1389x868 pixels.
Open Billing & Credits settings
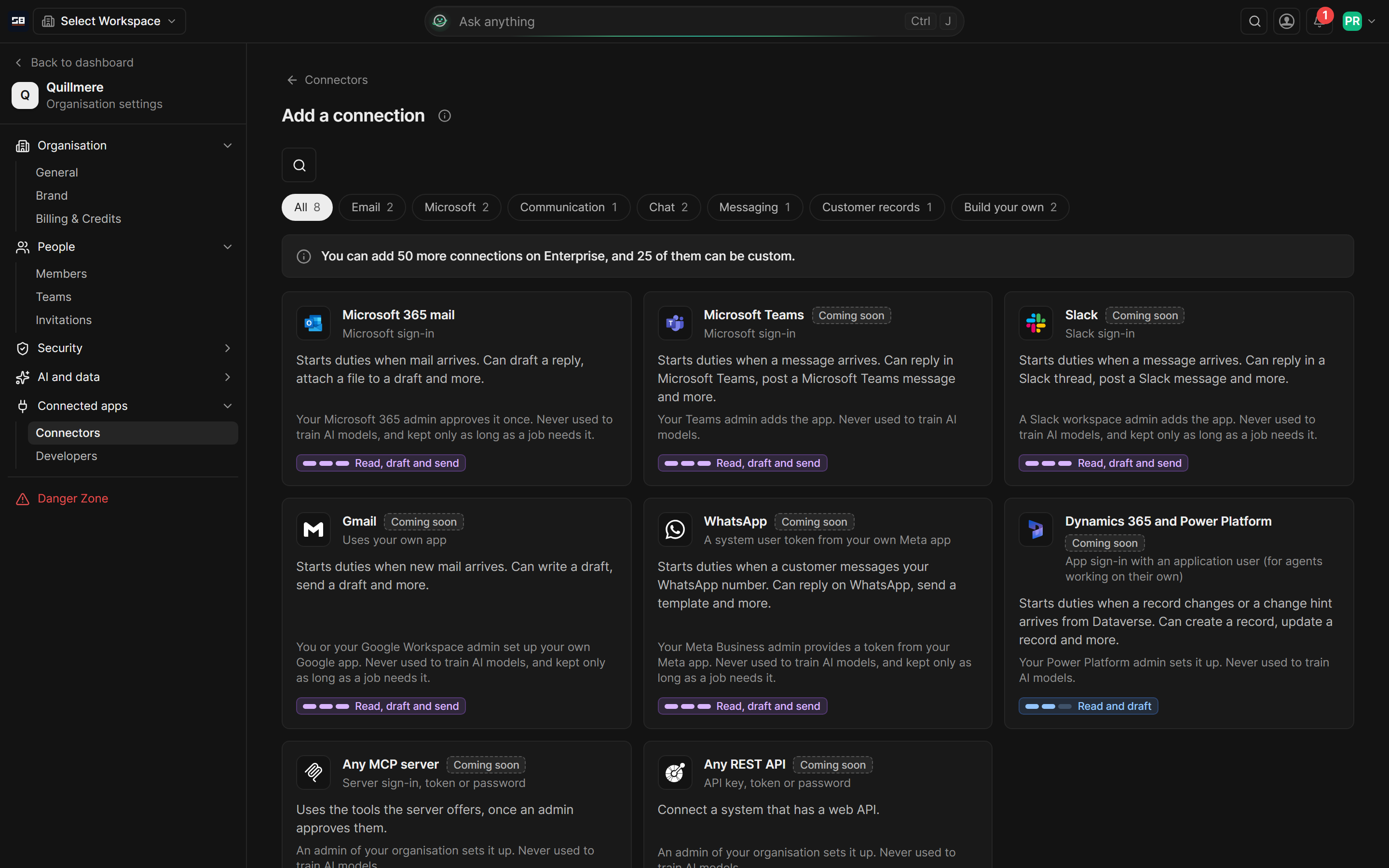tap(133, 219)
